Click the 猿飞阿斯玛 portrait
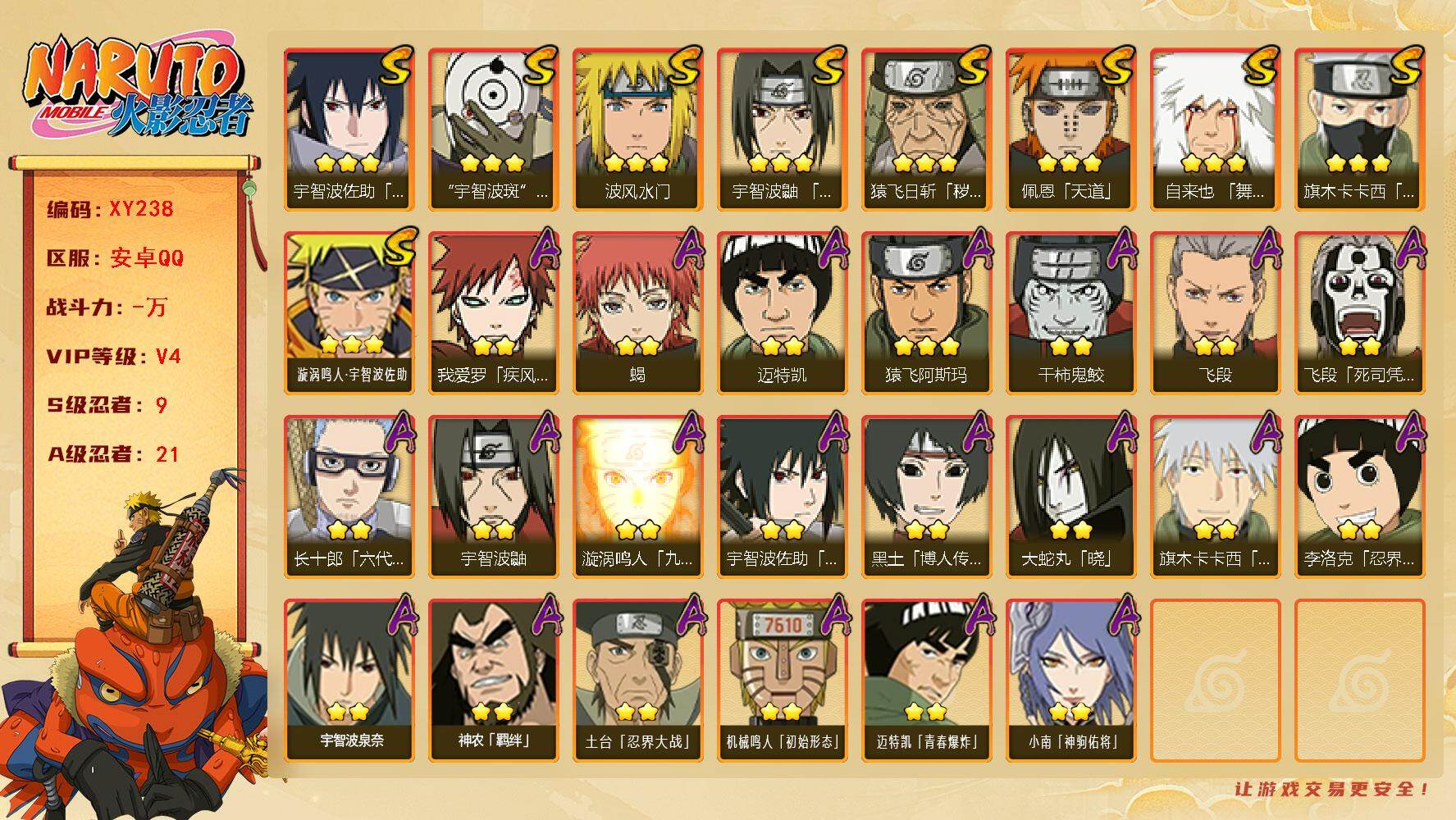 point(926,312)
